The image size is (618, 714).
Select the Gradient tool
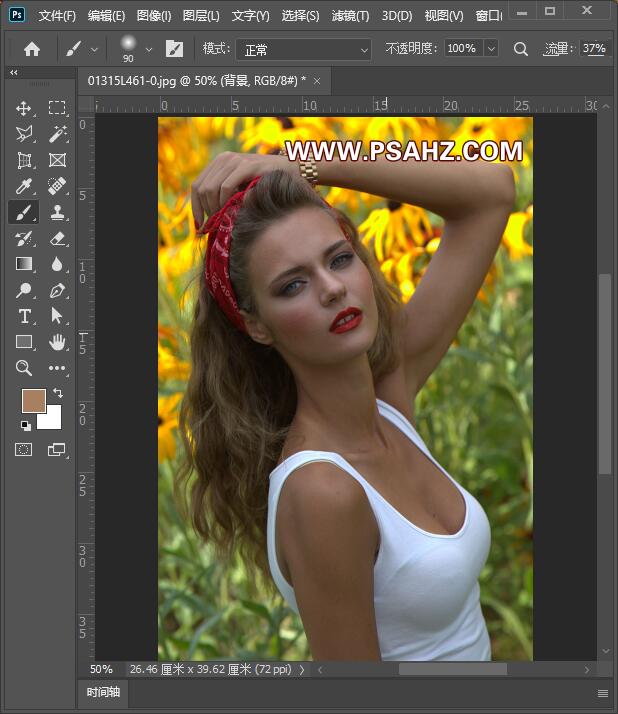[24, 264]
